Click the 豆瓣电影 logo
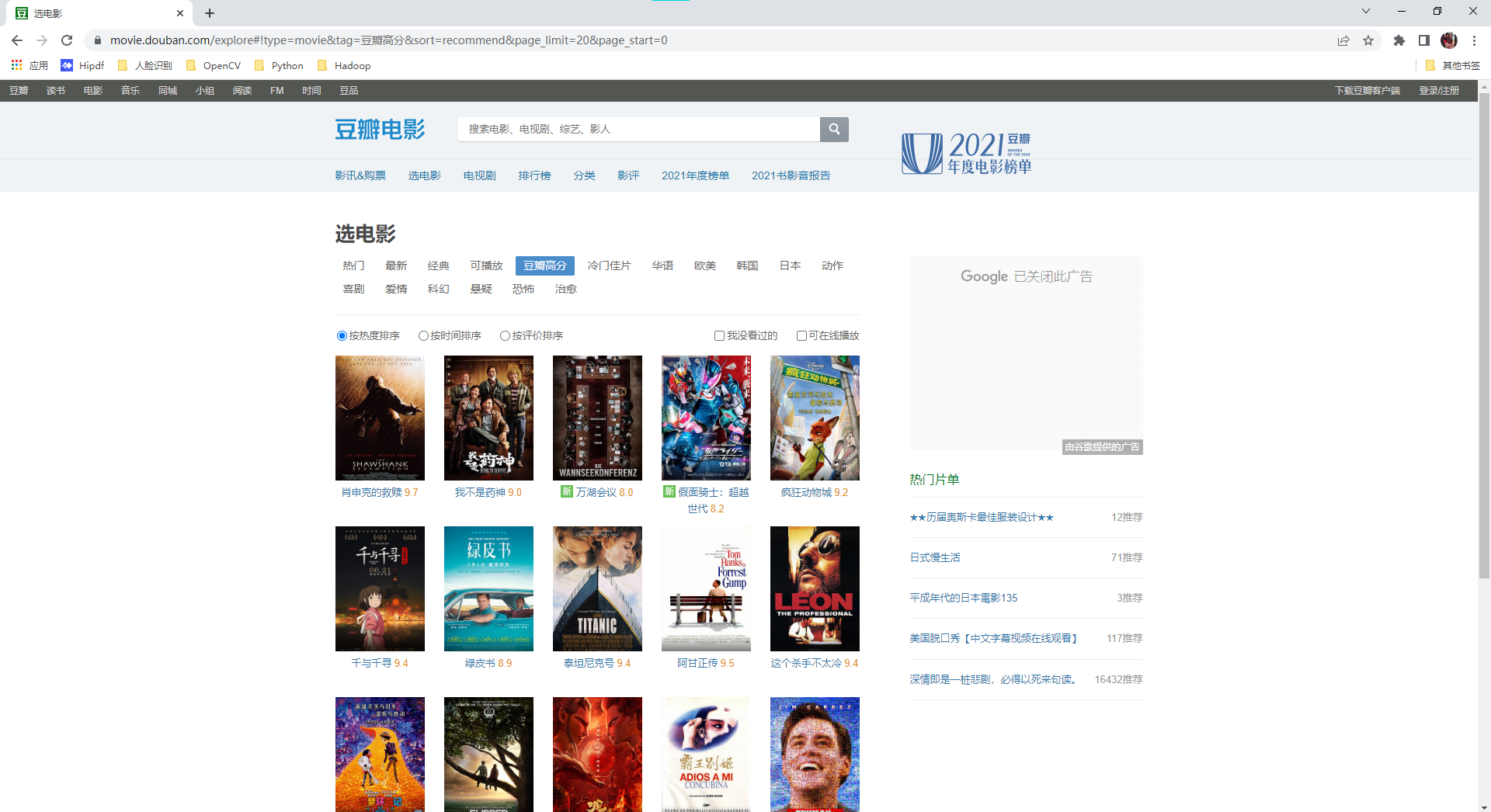This screenshot has height=812, width=1491. [x=380, y=129]
